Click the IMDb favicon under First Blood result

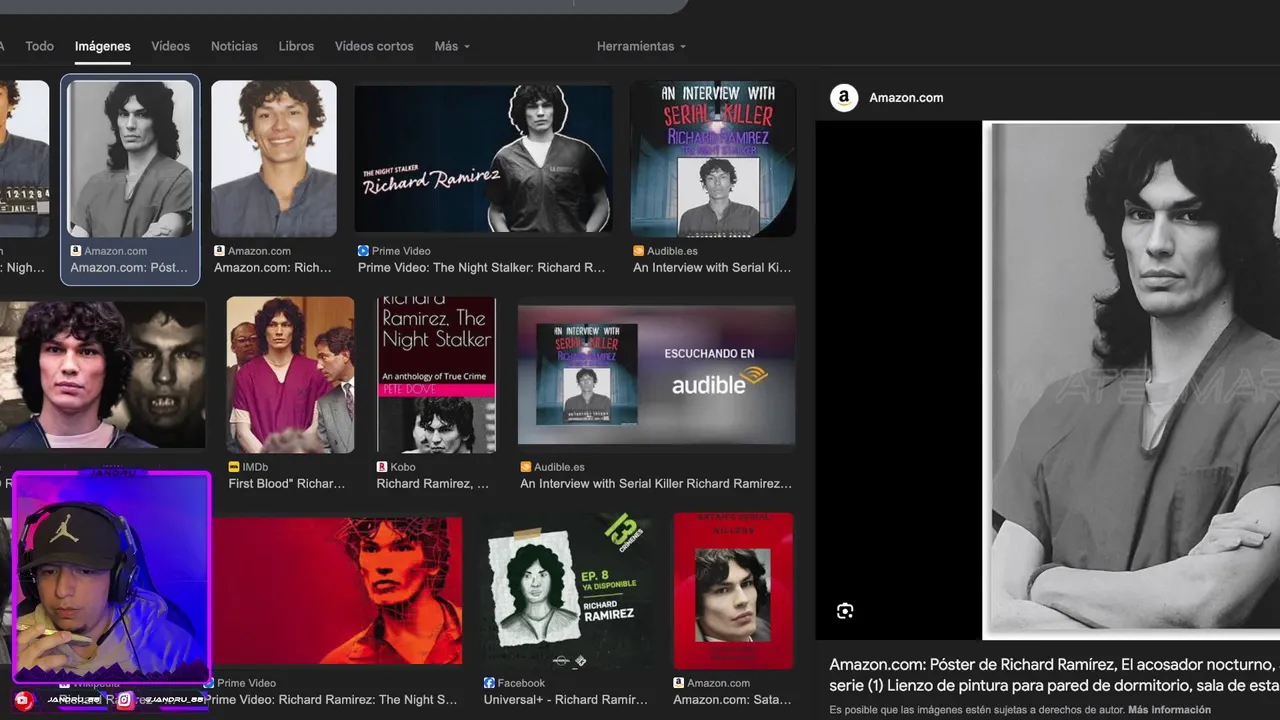point(234,467)
